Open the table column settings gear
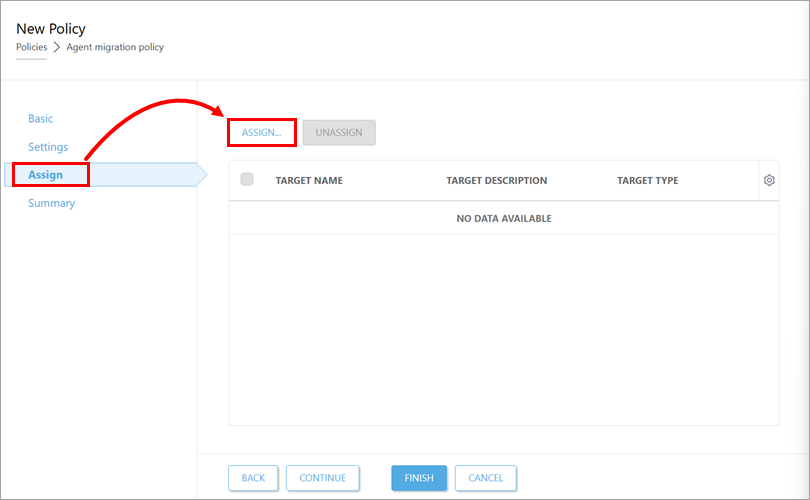This screenshot has height=500, width=810. coord(769,180)
